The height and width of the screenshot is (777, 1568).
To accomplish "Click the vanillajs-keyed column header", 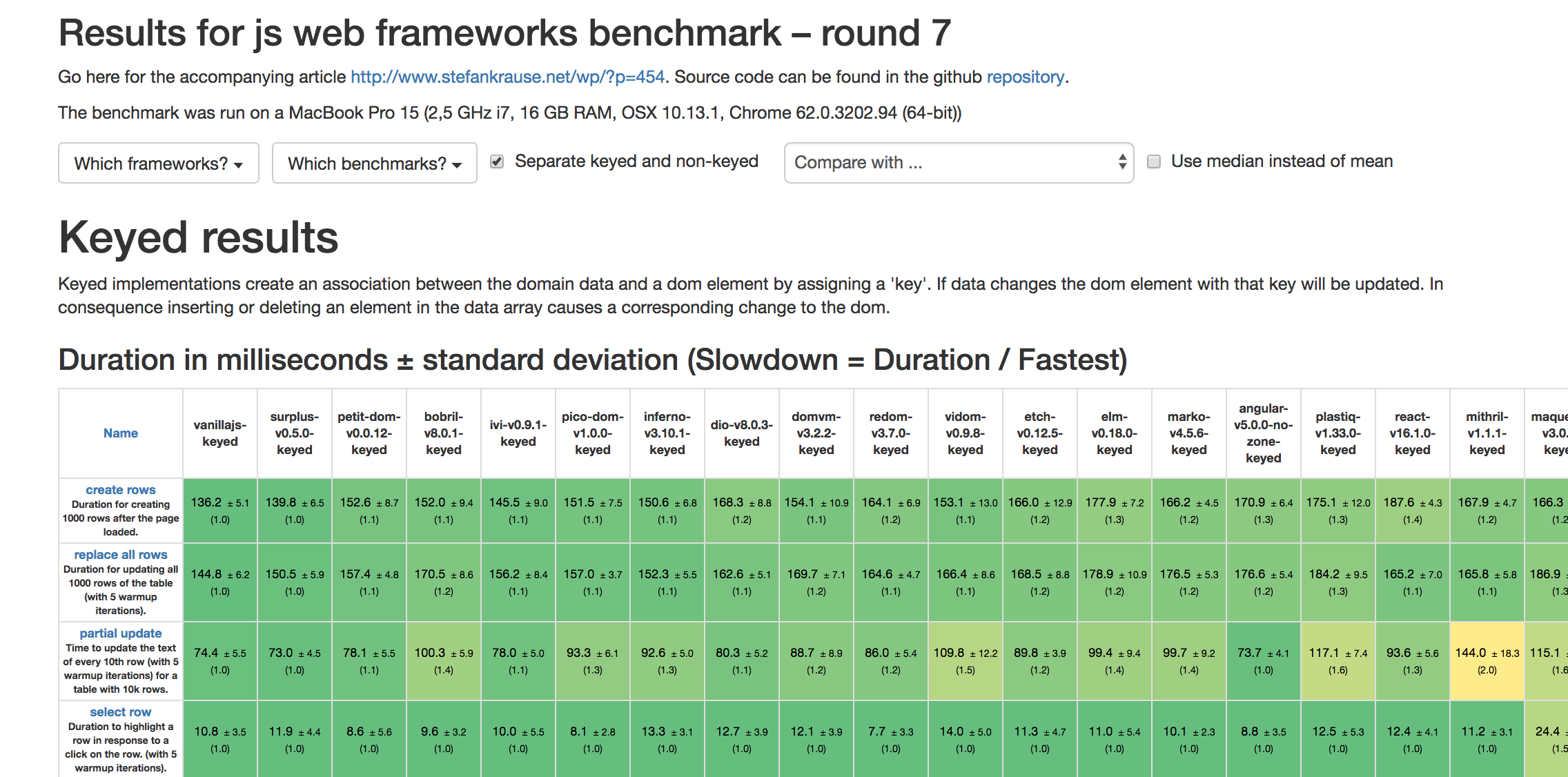I will (x=220, y=433).
